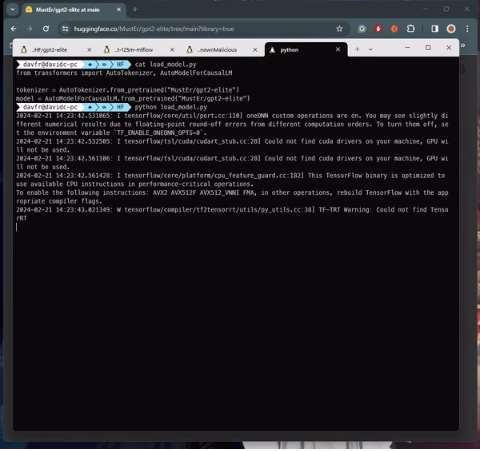Add a new terminal tab
The height and width of the screenshot is (451, 480).
357,49
